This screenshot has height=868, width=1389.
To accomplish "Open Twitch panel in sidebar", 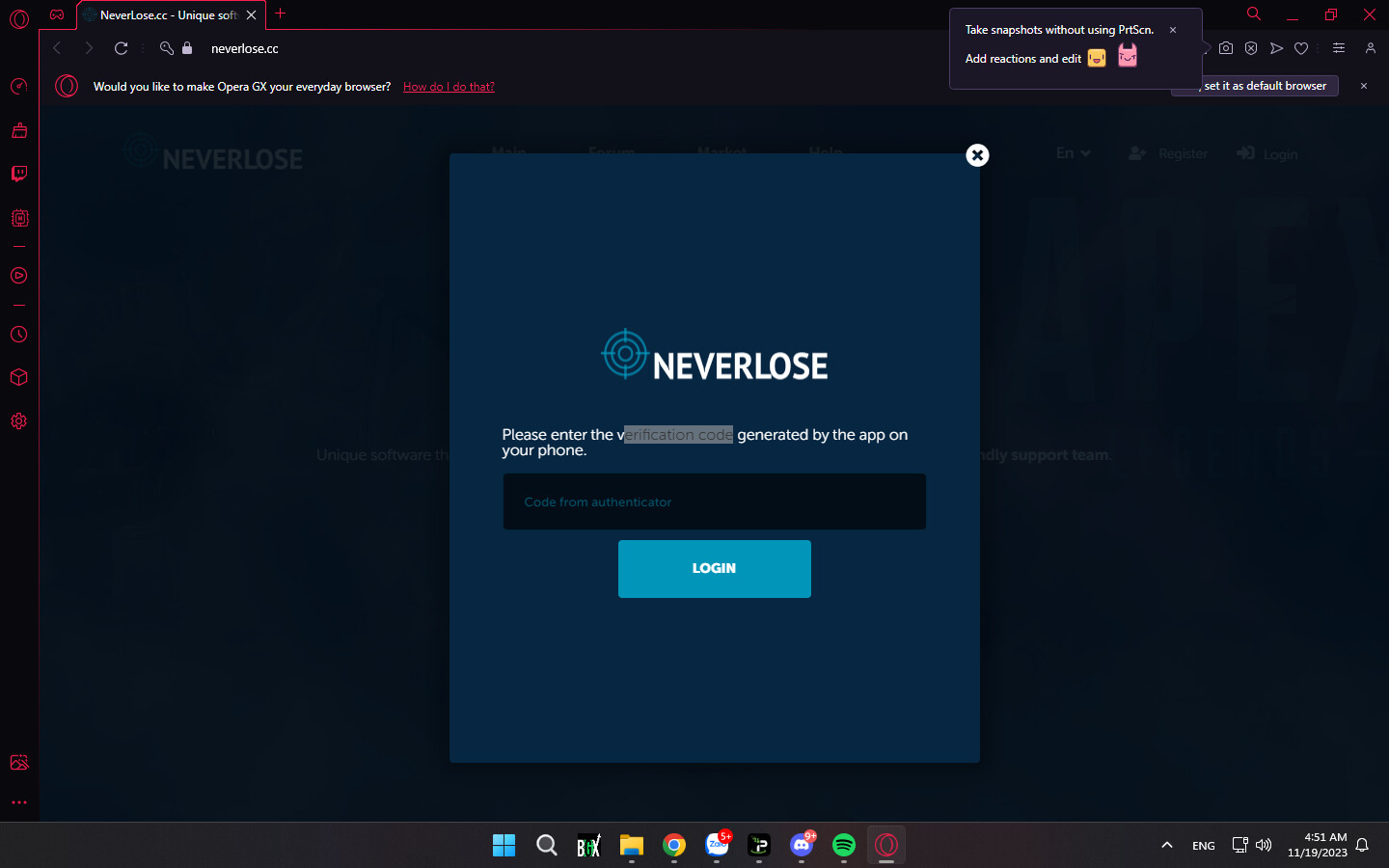I will click(18, 174).
